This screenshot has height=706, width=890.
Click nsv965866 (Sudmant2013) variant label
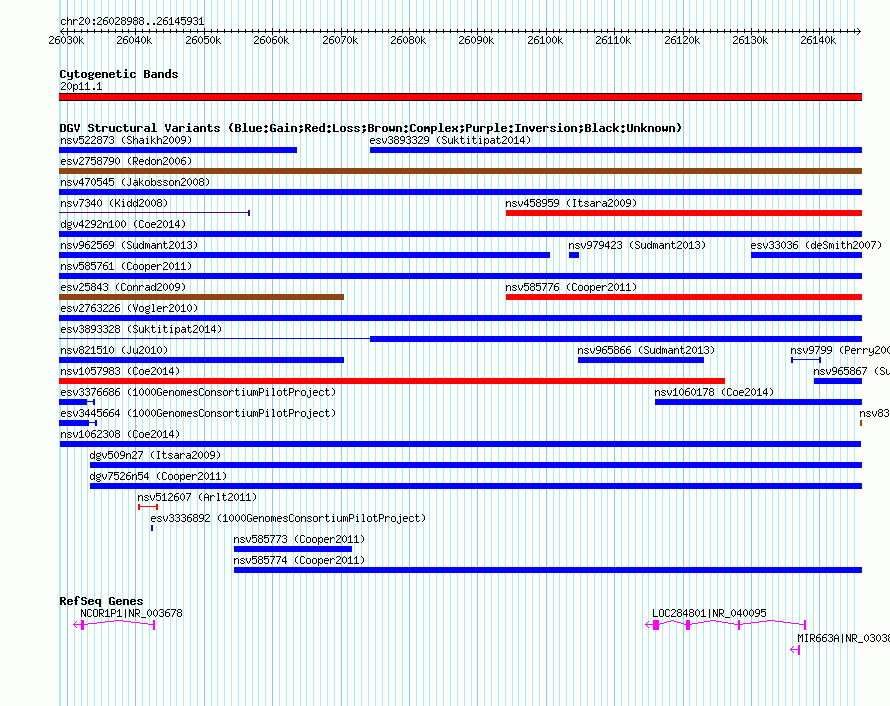click(646, 350)
